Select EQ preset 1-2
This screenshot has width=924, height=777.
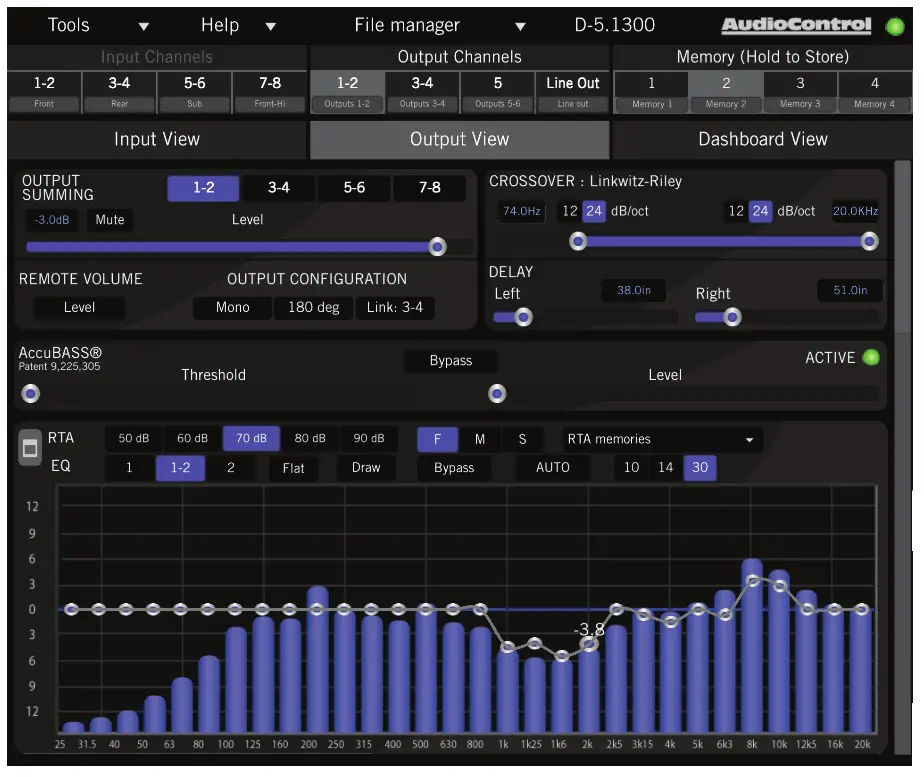pyautogui.click(x=182, y=467)
